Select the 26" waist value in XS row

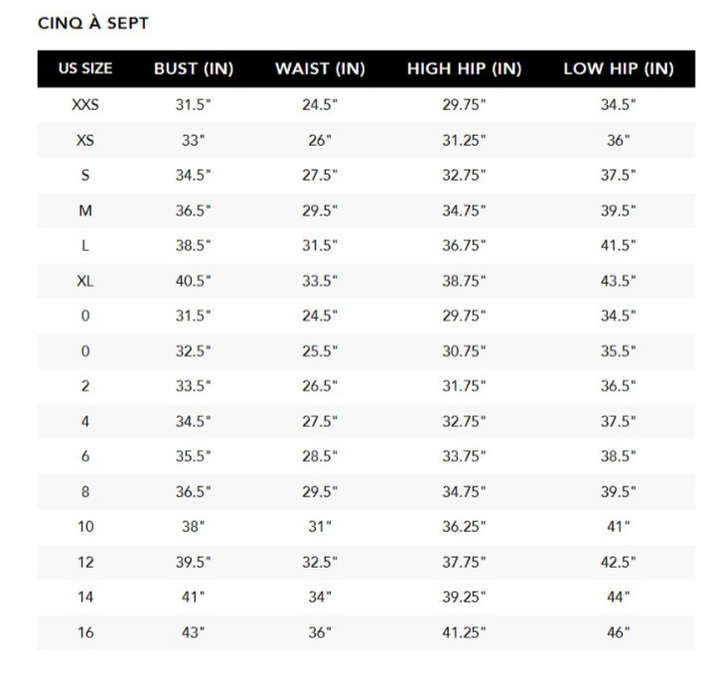[320, 141]
